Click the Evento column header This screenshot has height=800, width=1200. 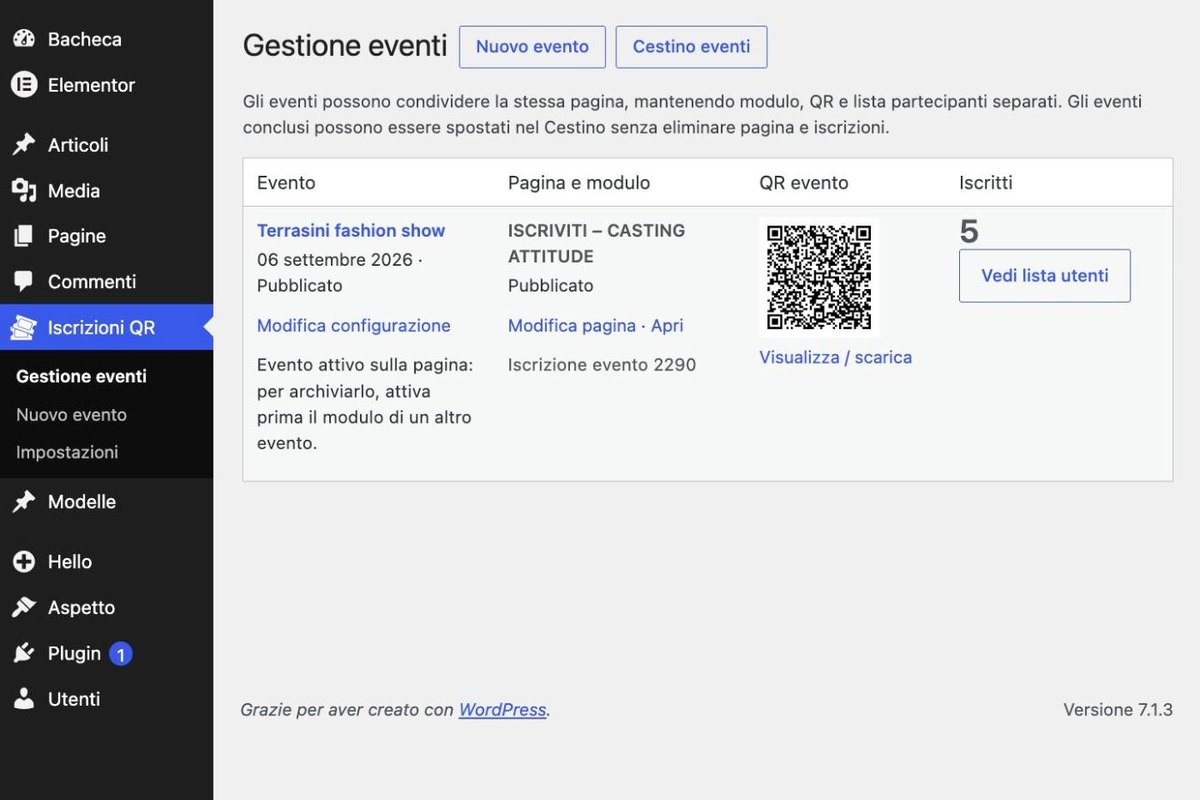(286, 182)
